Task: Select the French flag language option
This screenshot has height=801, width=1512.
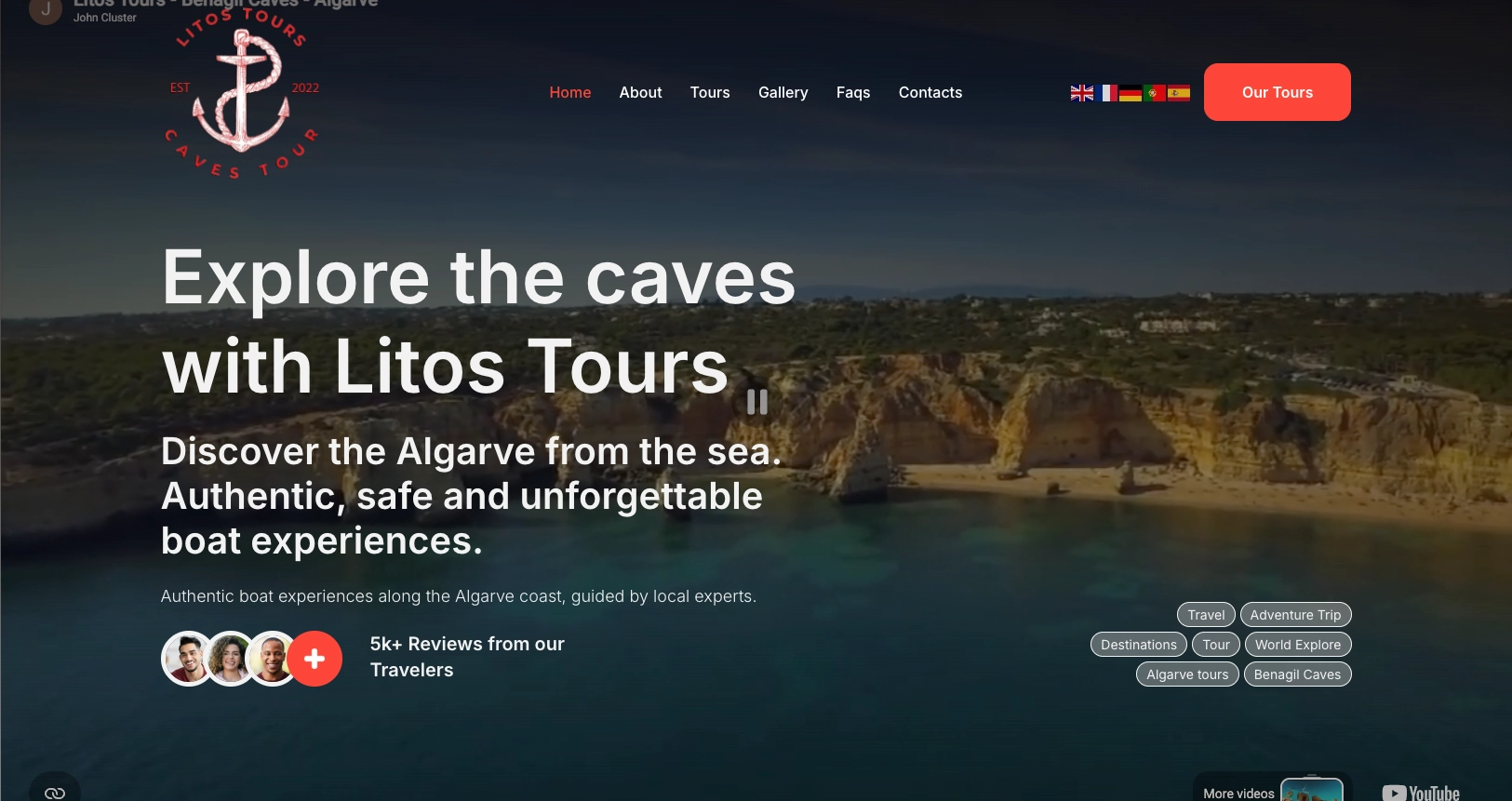Action: (x=1106, y=93)
